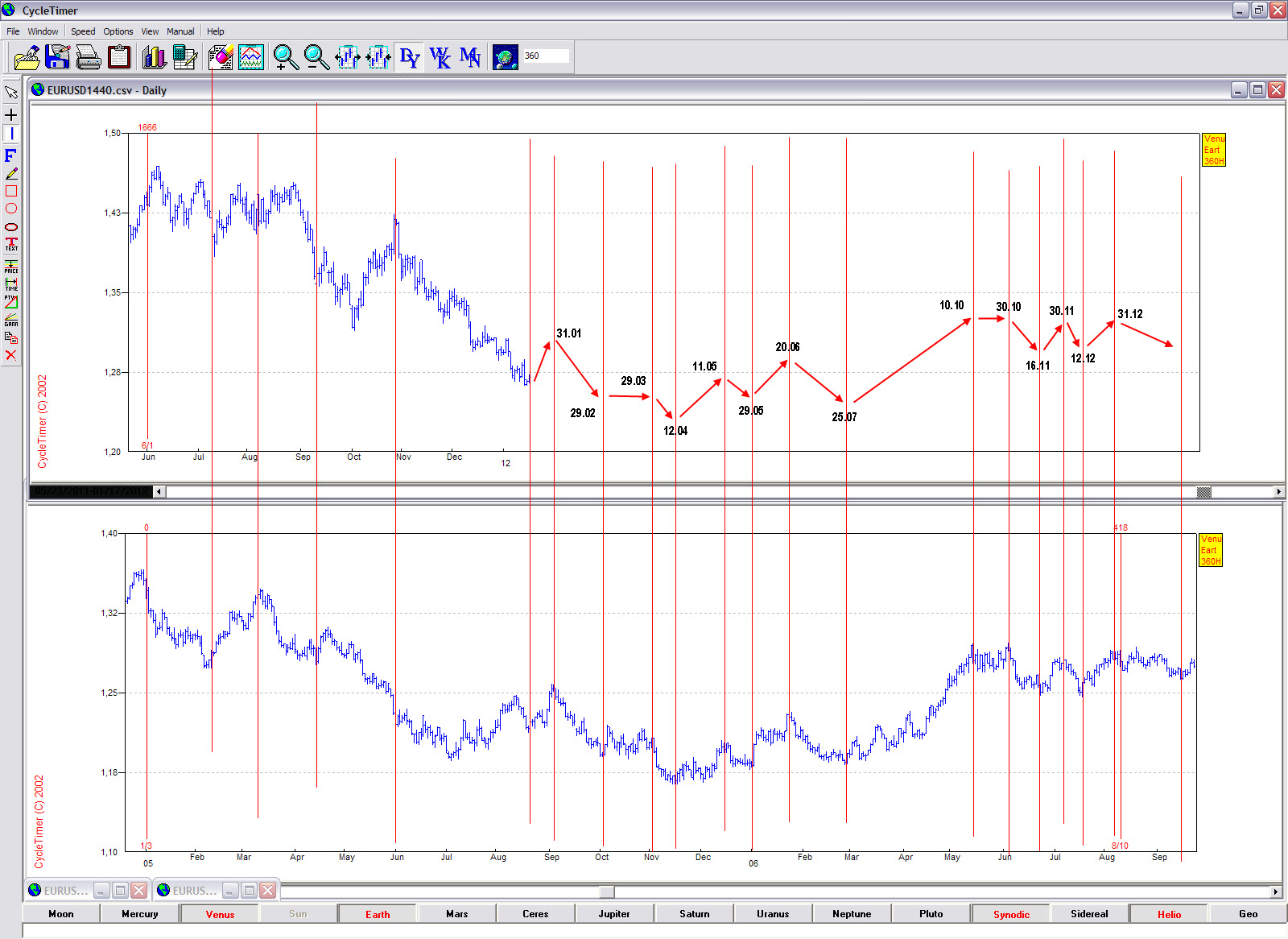Click upper chart's horizontal scrollbar thumb
The height and width of the screenshot is (939, 1288).
tap(1203, 492)
